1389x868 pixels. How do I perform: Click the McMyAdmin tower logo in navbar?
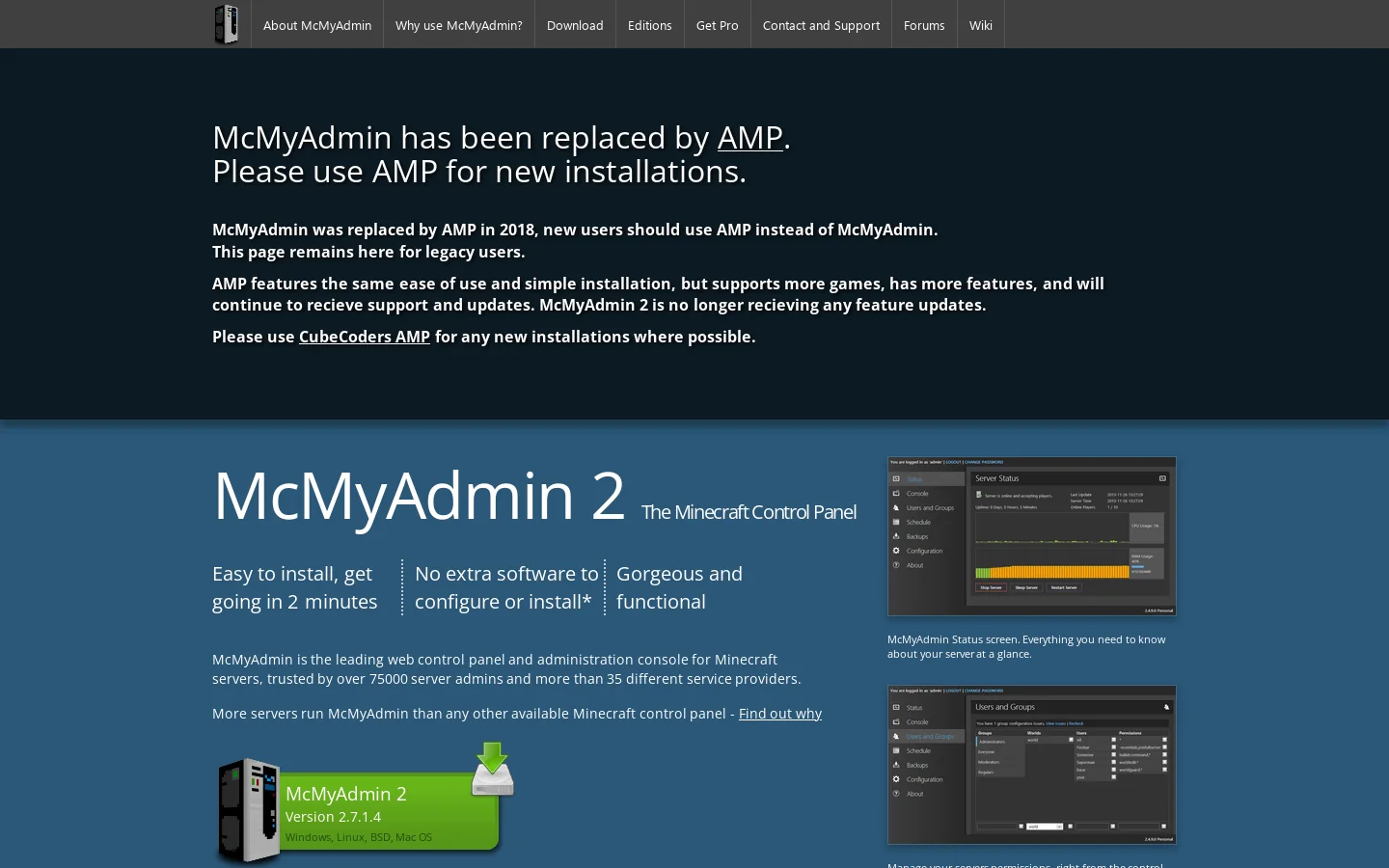(x=227, y=24)
